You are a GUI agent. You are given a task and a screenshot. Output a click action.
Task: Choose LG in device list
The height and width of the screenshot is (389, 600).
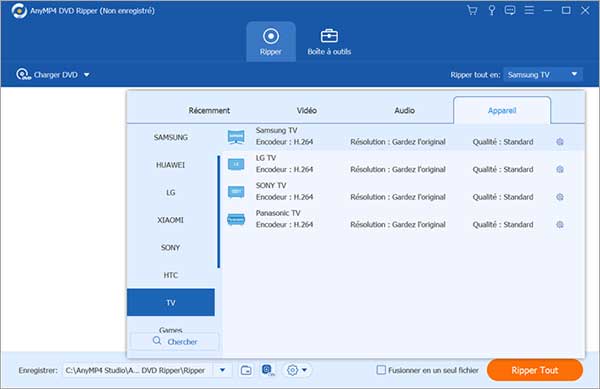click(x=171, y=192)
